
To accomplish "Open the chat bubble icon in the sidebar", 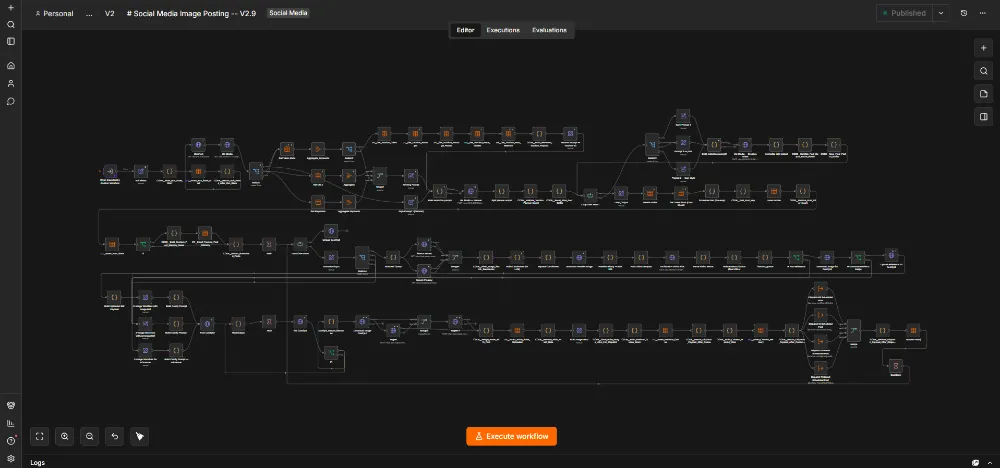I will click(x=11, y=101).
